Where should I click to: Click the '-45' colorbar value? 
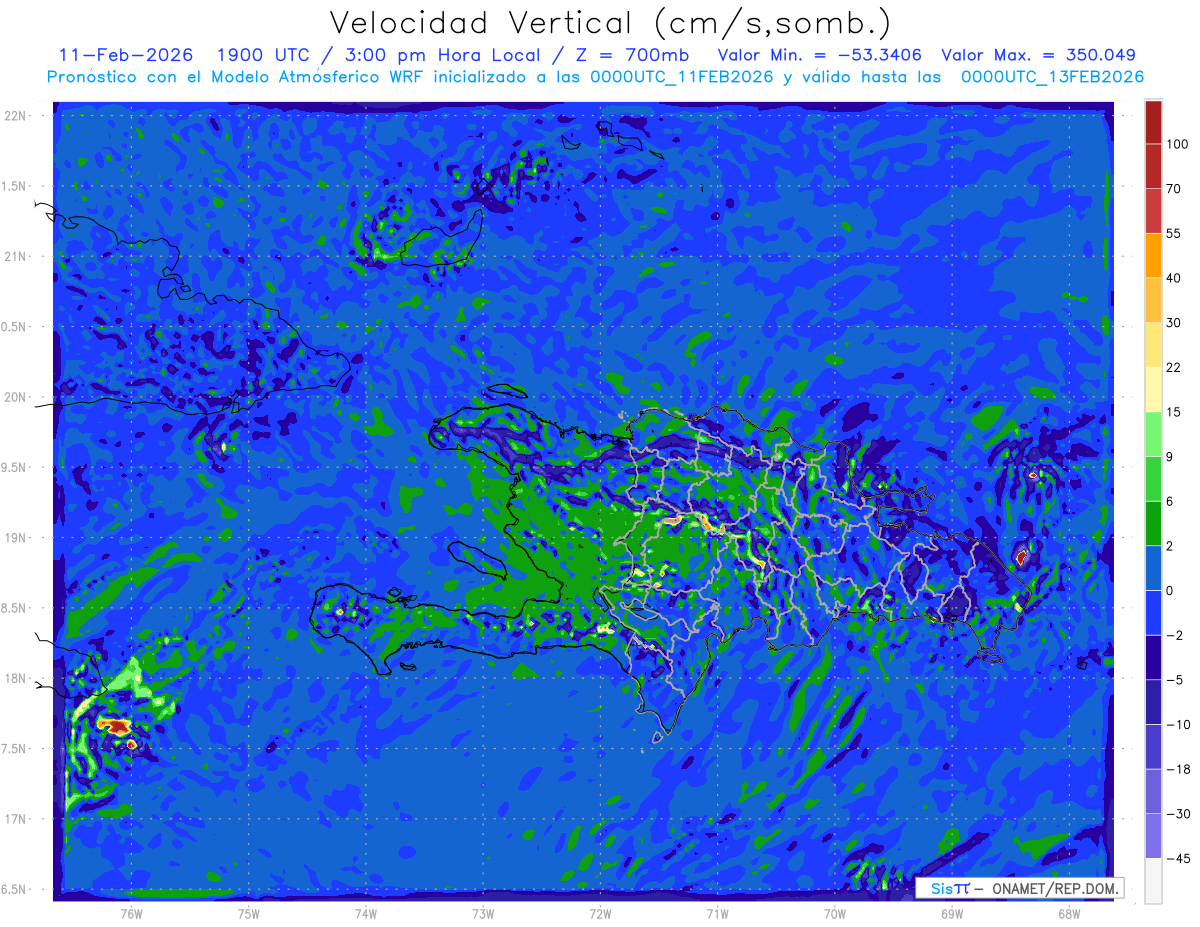pos(1177,858)
